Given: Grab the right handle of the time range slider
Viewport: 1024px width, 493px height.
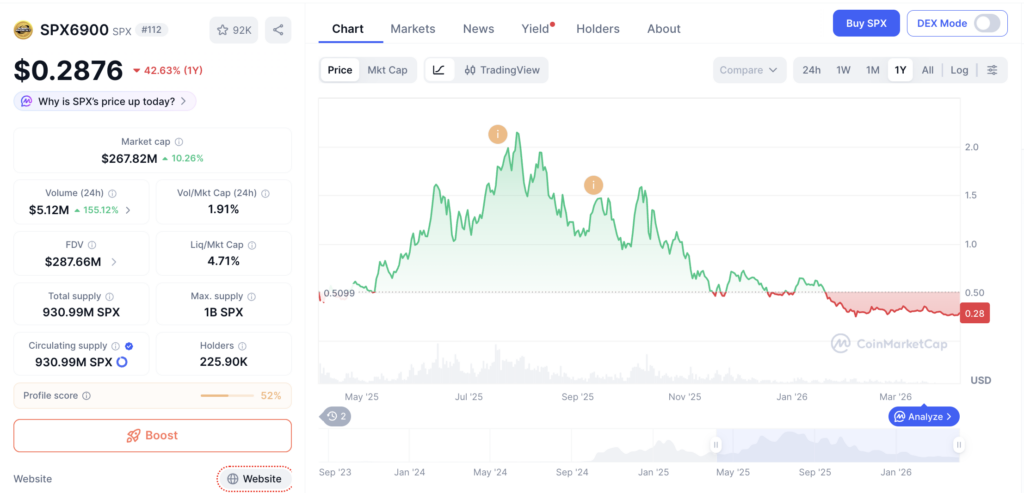Looking at the screenshot, I should click(959, 445).
